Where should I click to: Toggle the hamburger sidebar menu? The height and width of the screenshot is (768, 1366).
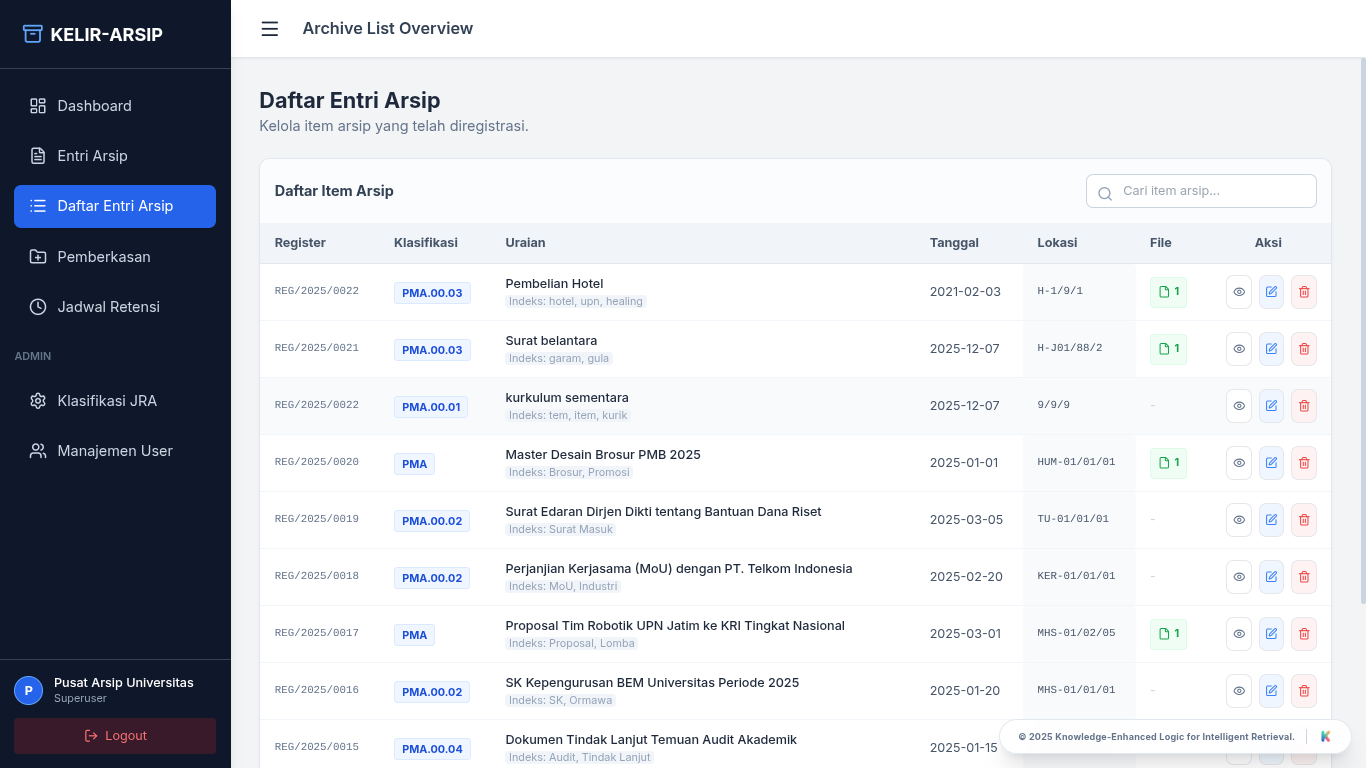click(269, 29)
